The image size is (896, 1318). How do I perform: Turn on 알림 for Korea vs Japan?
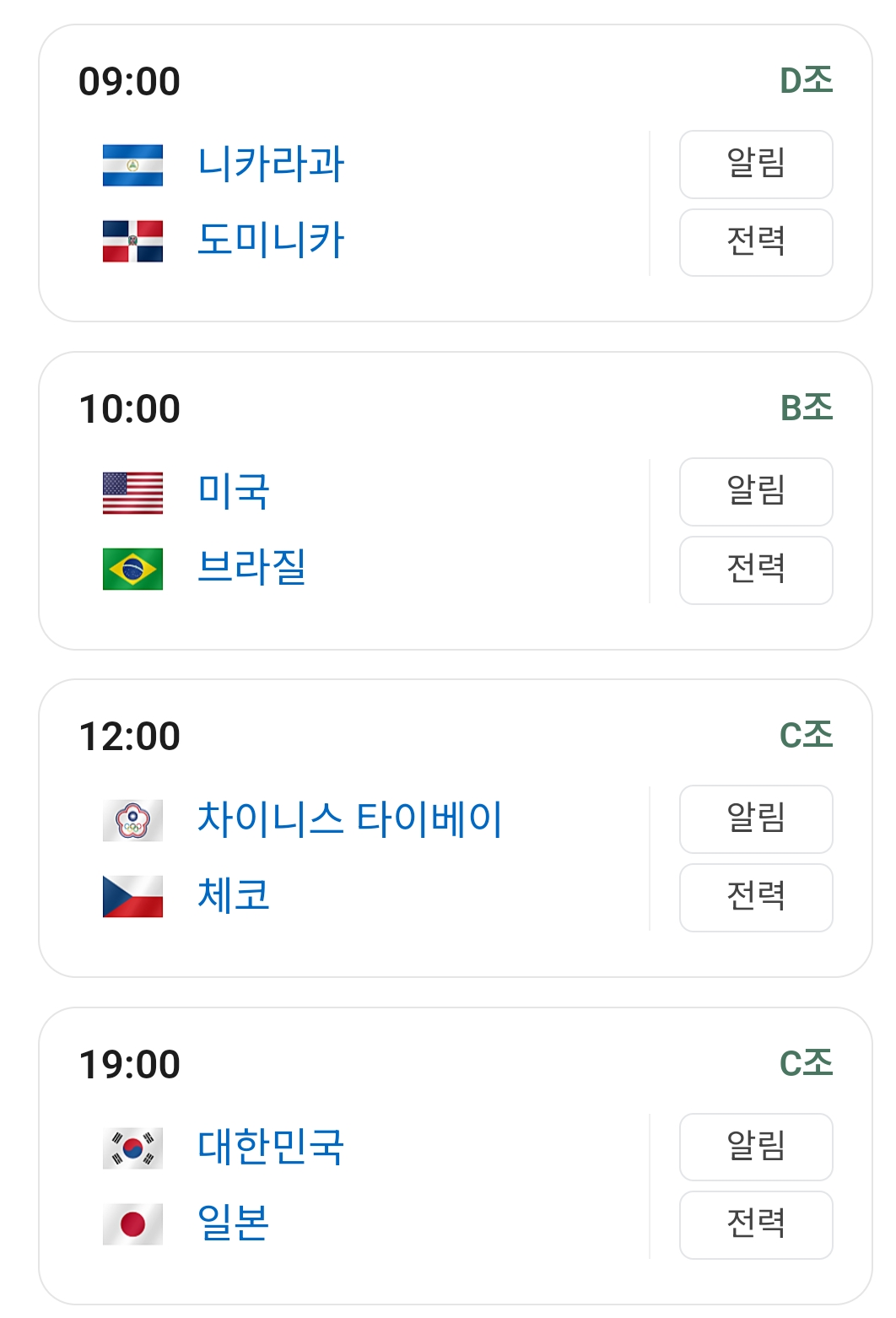click(x=755, y=1147)
